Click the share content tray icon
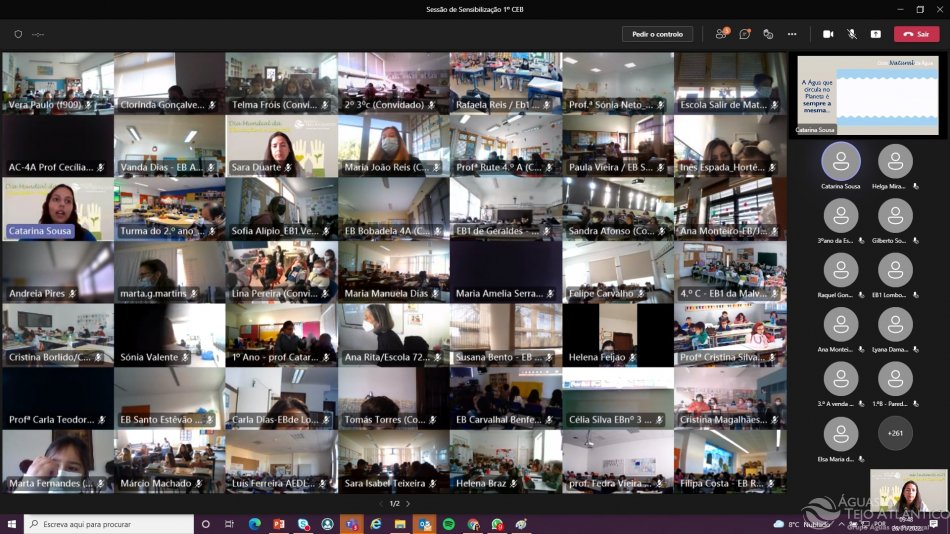 (876, 34)
